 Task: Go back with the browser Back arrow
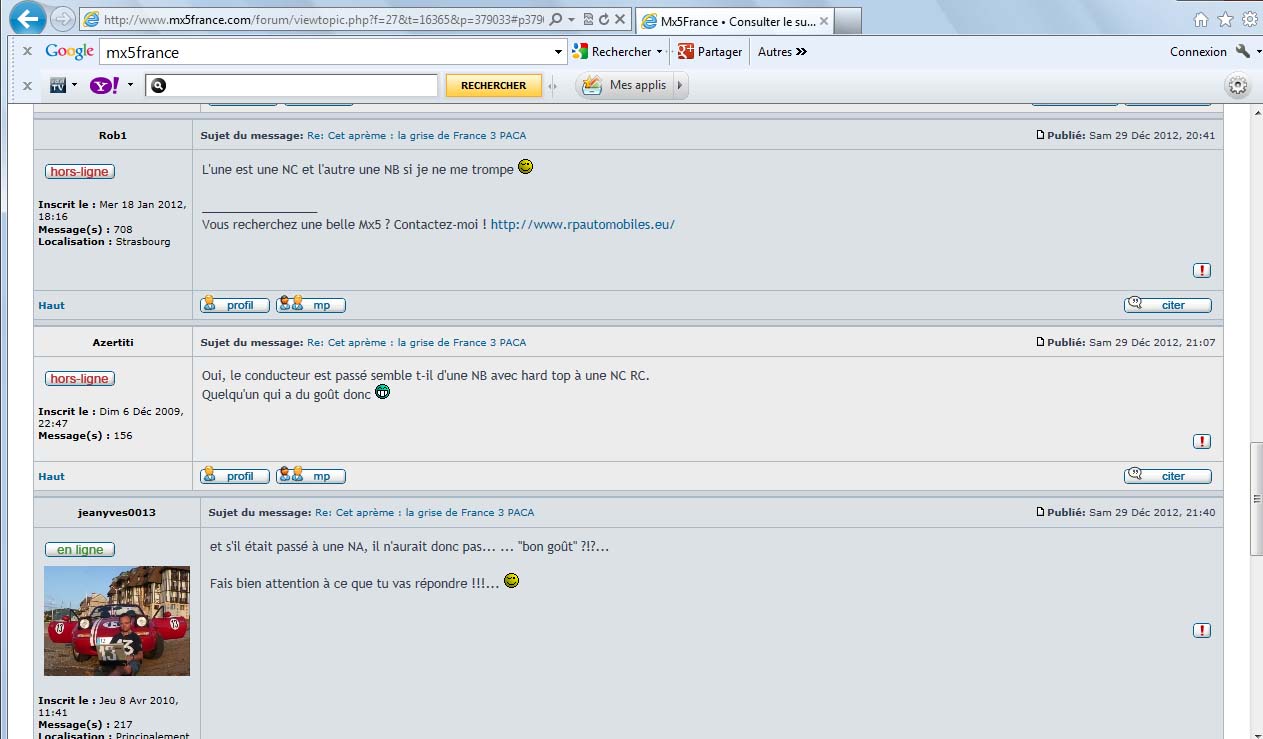(x=30, y=18)
